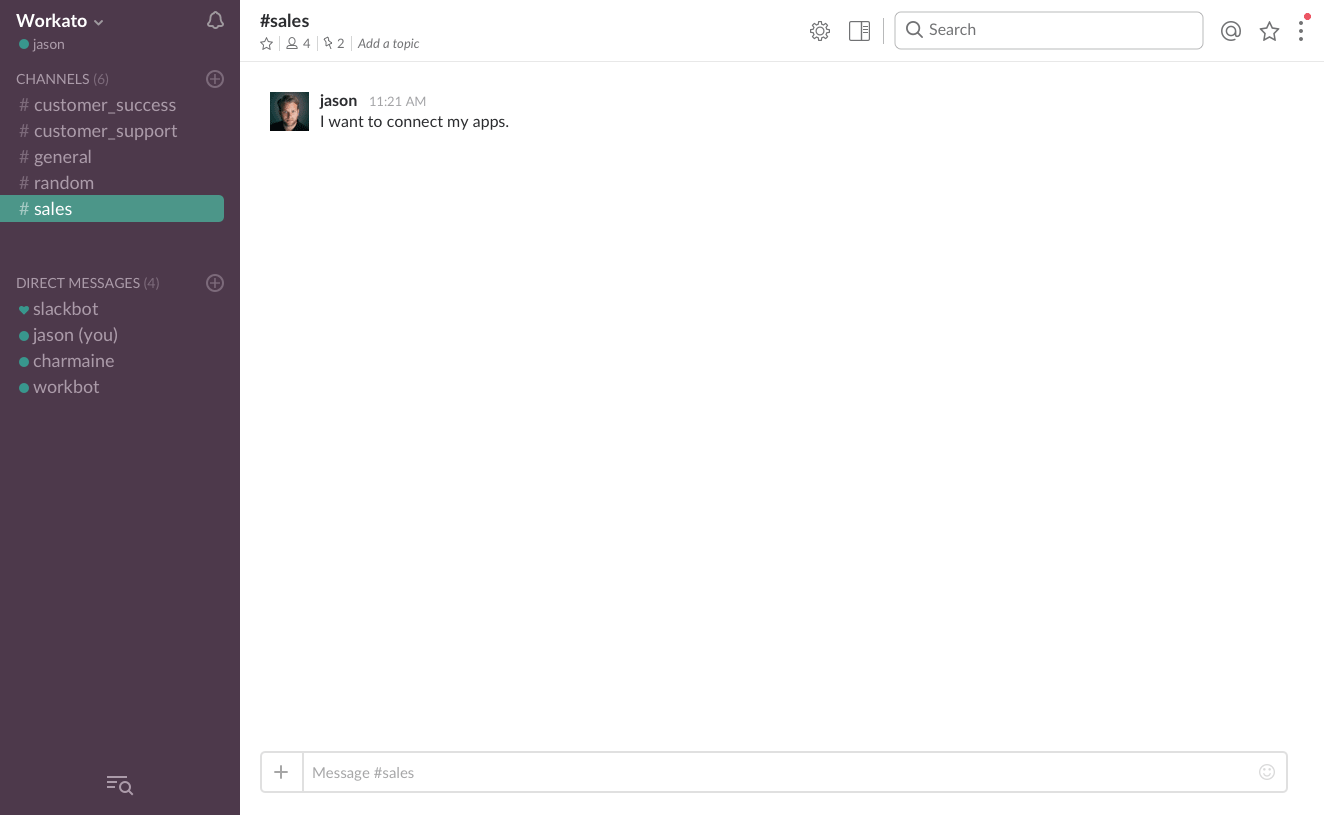Add a new channel with plus icon
The height and width of the screenshot is (815, 1324).
point(215,79)
